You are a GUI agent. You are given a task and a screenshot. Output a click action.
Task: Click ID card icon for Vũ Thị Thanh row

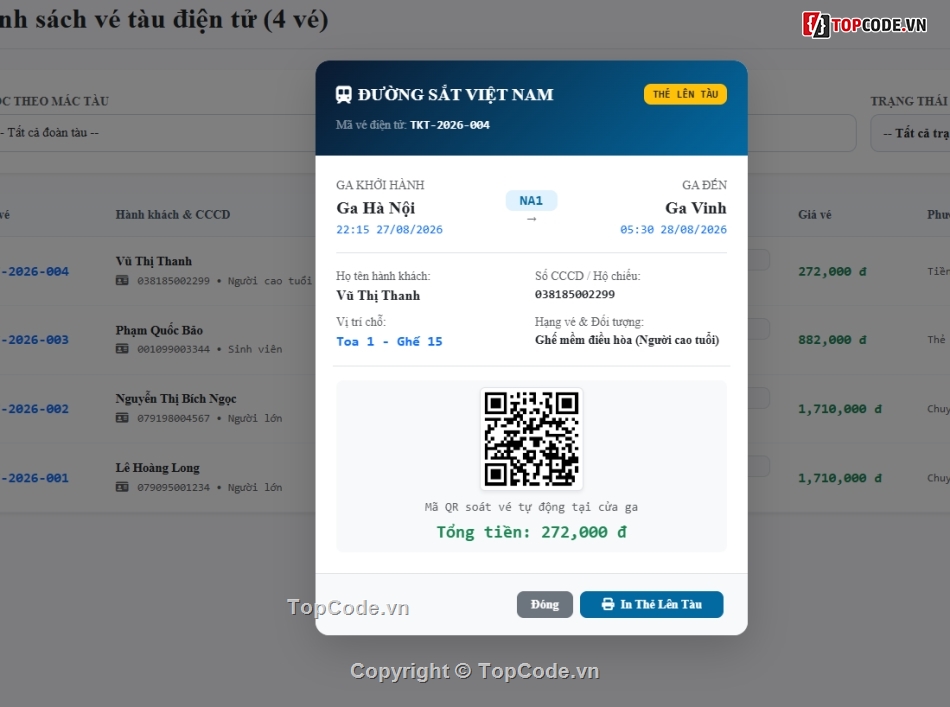click(x=122, y=280)
